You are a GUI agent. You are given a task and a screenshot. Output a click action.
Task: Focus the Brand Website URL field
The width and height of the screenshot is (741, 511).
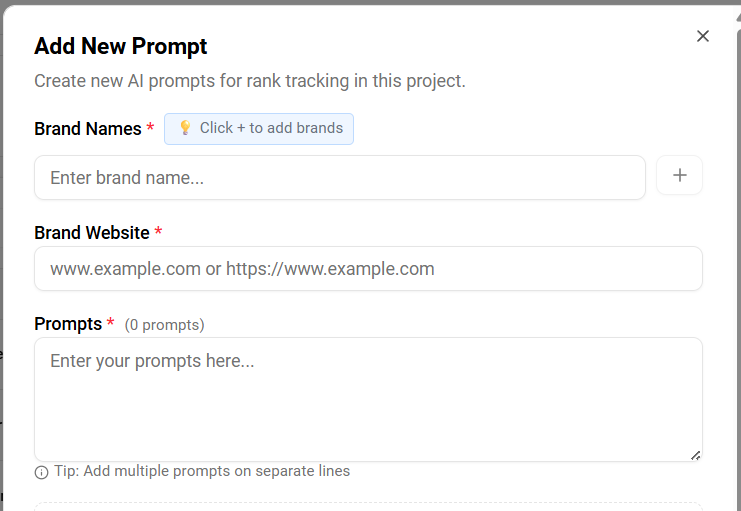368,268
